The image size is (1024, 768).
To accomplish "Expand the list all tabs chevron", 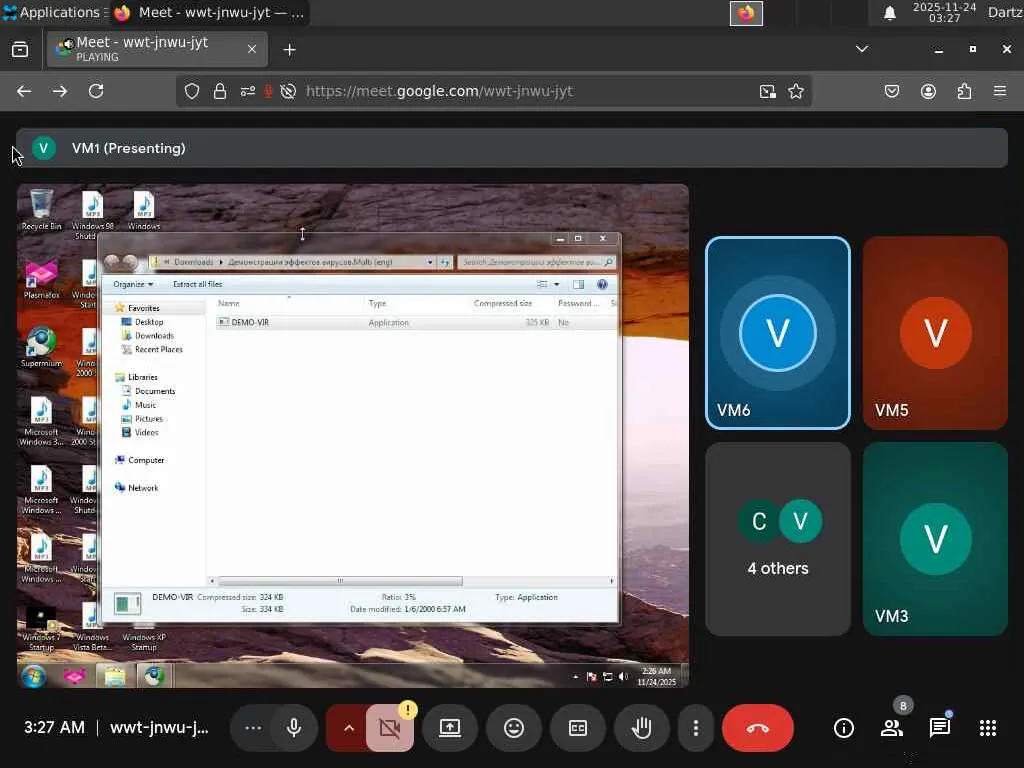I will tap(862, 49).
